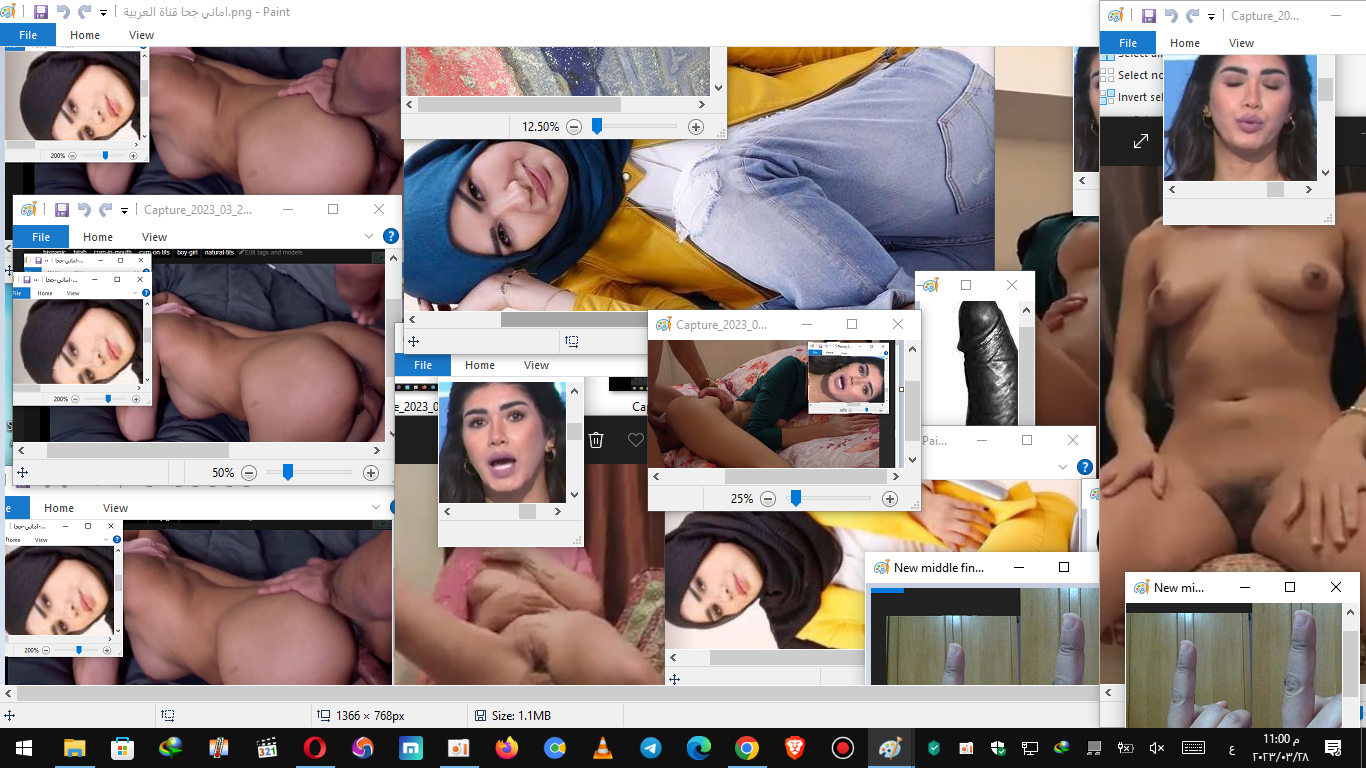Unmute the system tray volume icon
Viewport: 1366px width, 768px height.
click(x=1157, y=748)
